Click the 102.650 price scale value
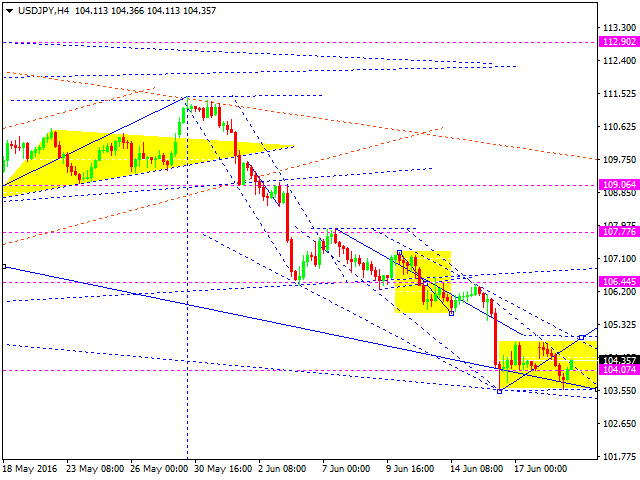The height and width of the screenshot is (480, 640). coord(619,424)
